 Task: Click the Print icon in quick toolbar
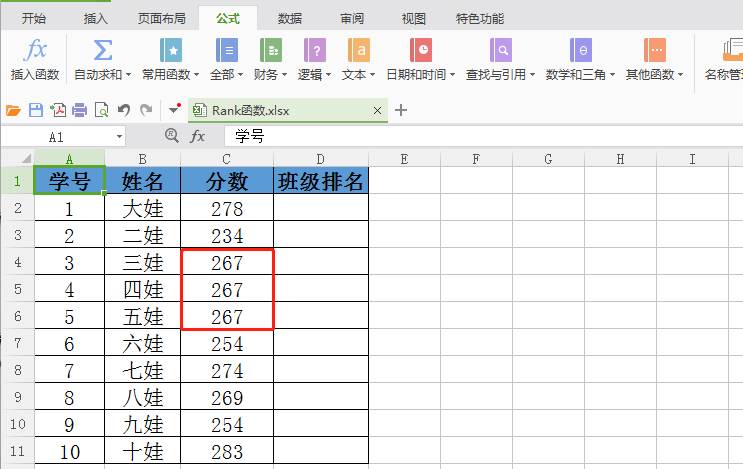(80, 110)
